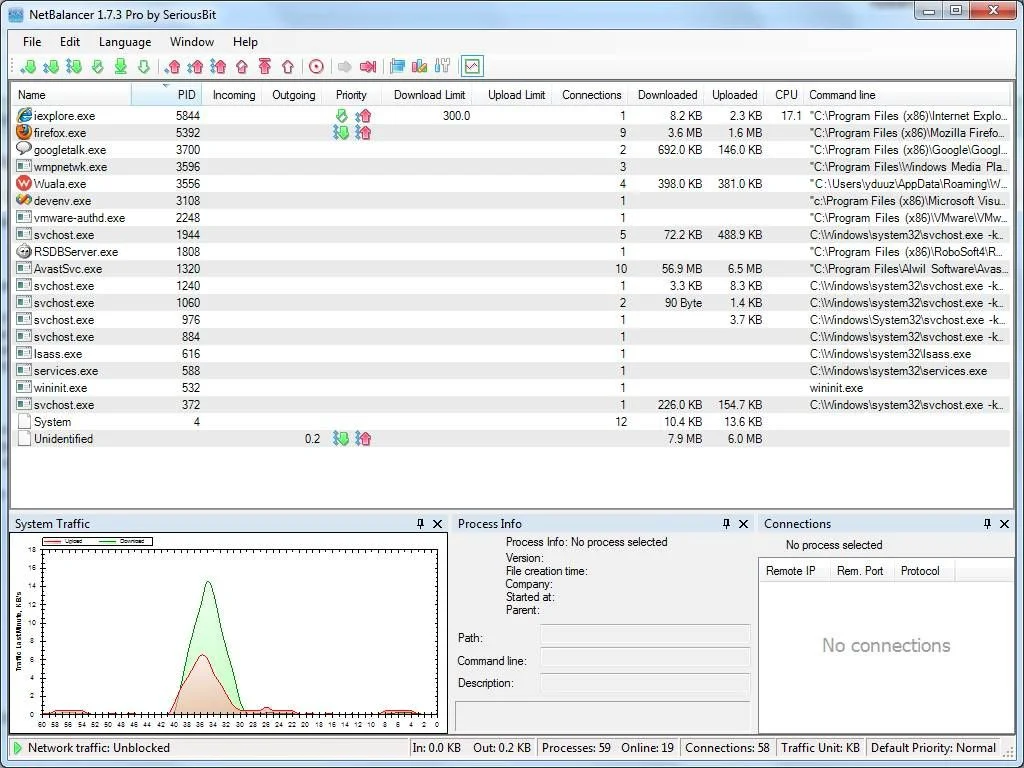The image size is (1024, 768).
Task: Toggle auto-hide pin on System Traffic panel
Action: click(x=420, y=524)
